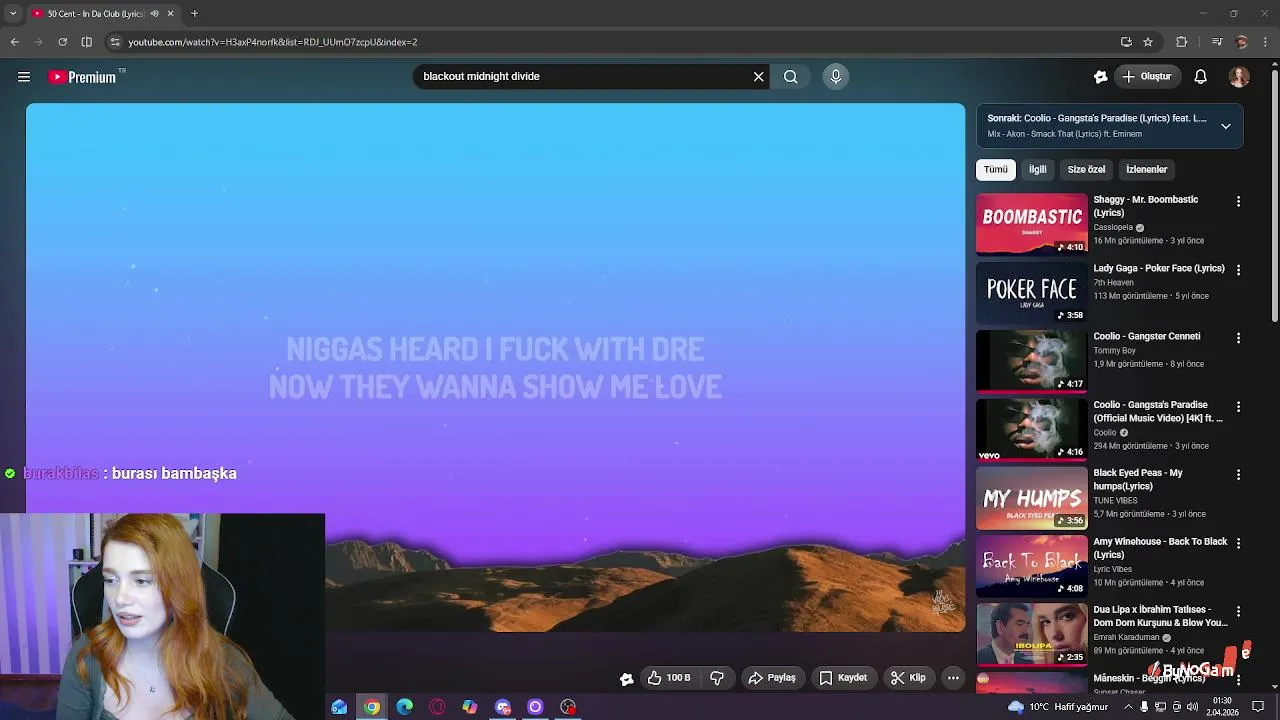The width and height of the screenshot is (1280, 720).
Task: Toggle the browser side panel icon
Action: tap(86, 42)
